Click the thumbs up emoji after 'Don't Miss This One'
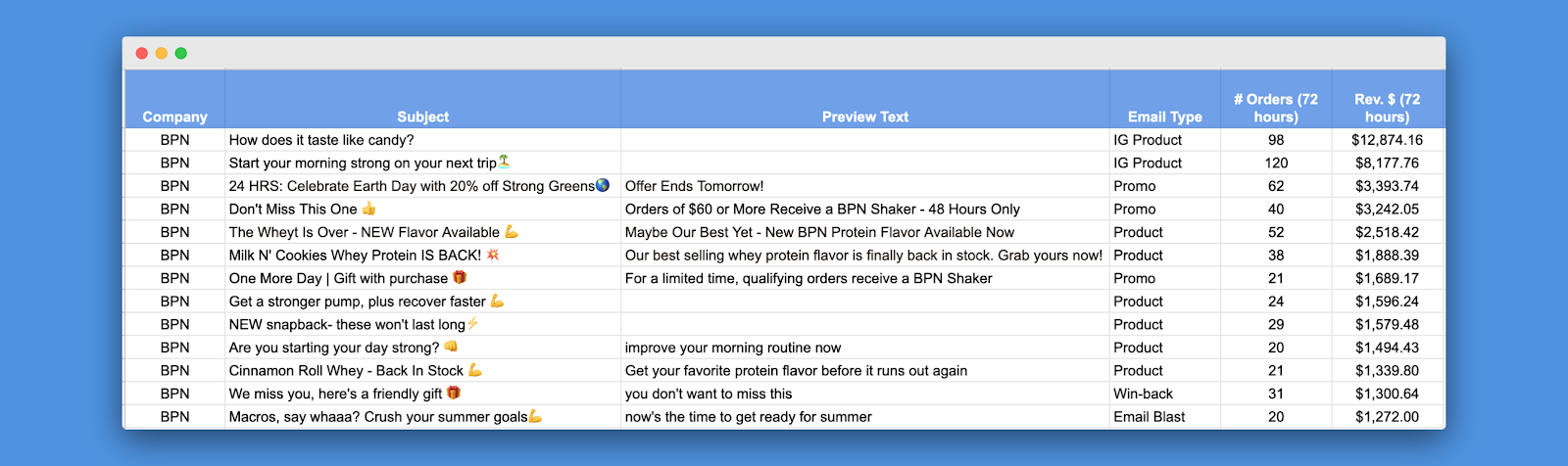 369,209
